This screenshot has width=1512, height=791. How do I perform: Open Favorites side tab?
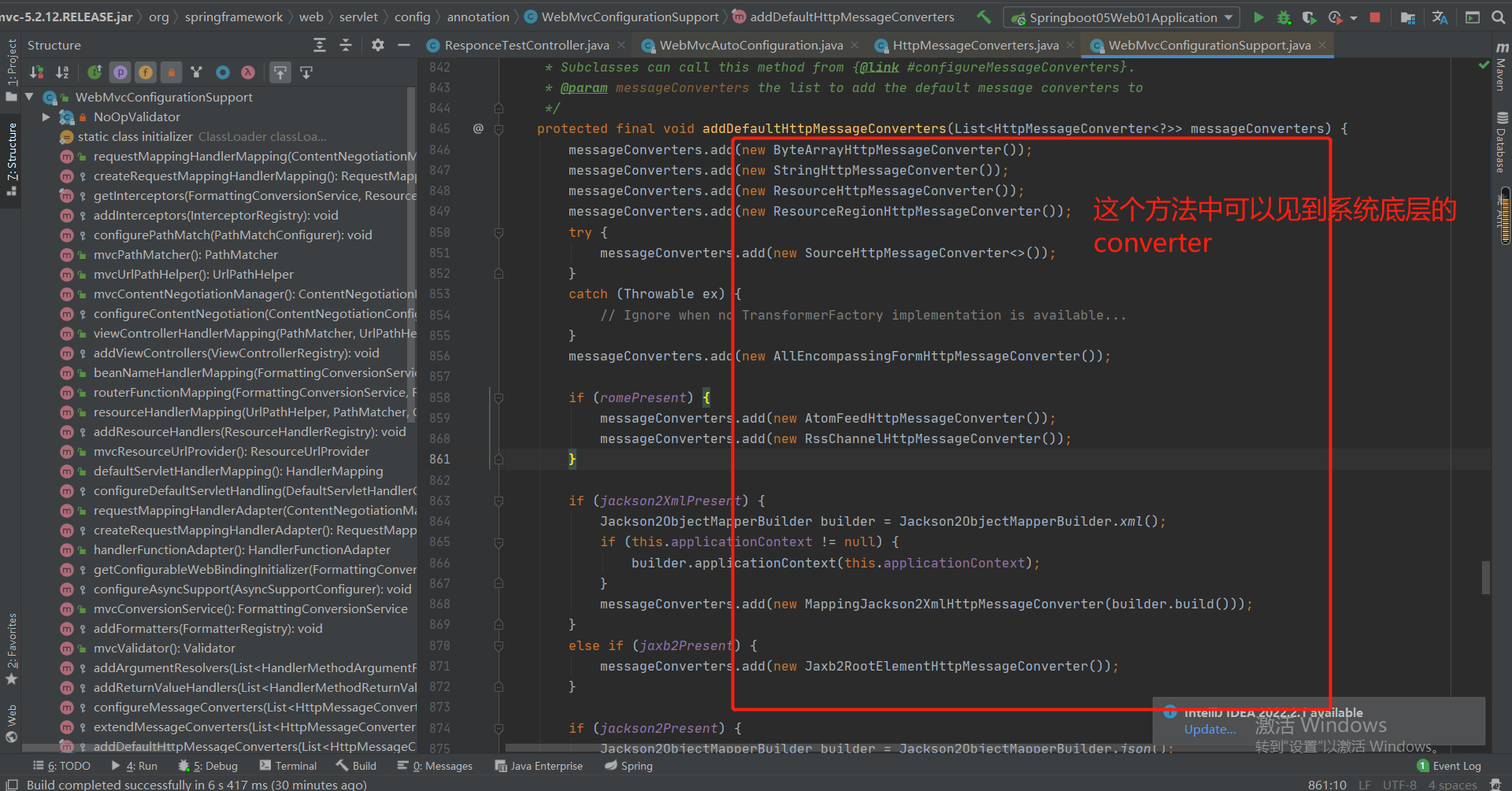11,649
